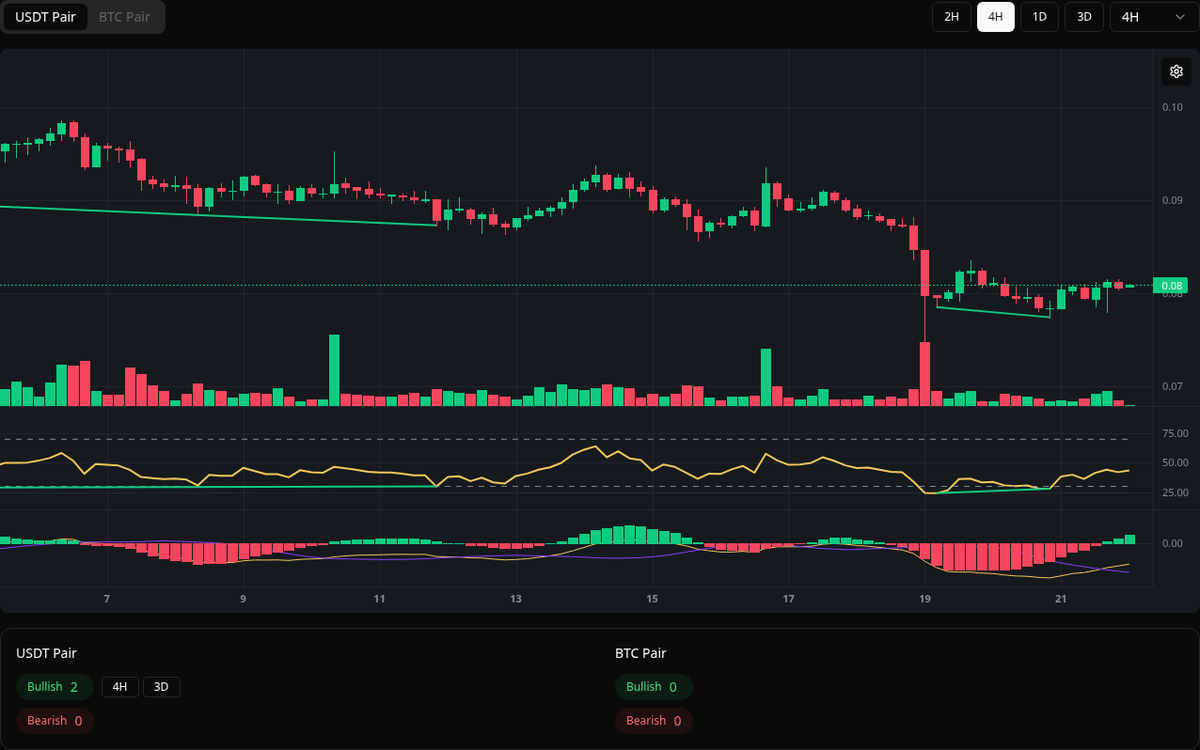Image resolution: width=1200 pixels, height=750 pixels.
Task: Click the Bearish 0 badge under BTC Pair
Action: pyautogui.click(x=654, y=720)
